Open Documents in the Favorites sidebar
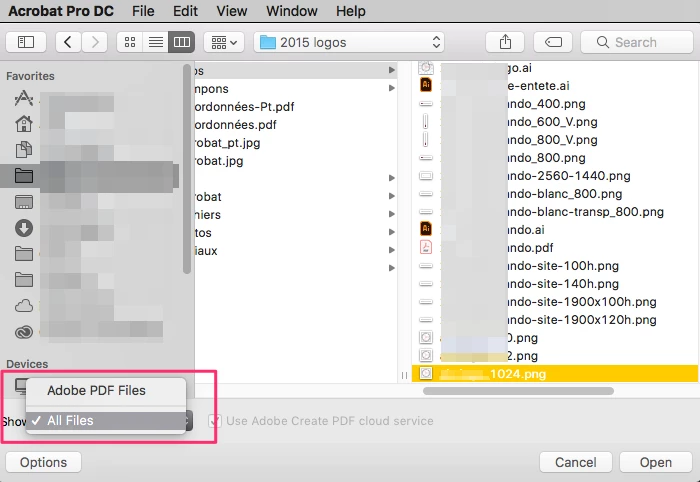The height and width of the screenshot is (482, 700). tap(24, 150)
